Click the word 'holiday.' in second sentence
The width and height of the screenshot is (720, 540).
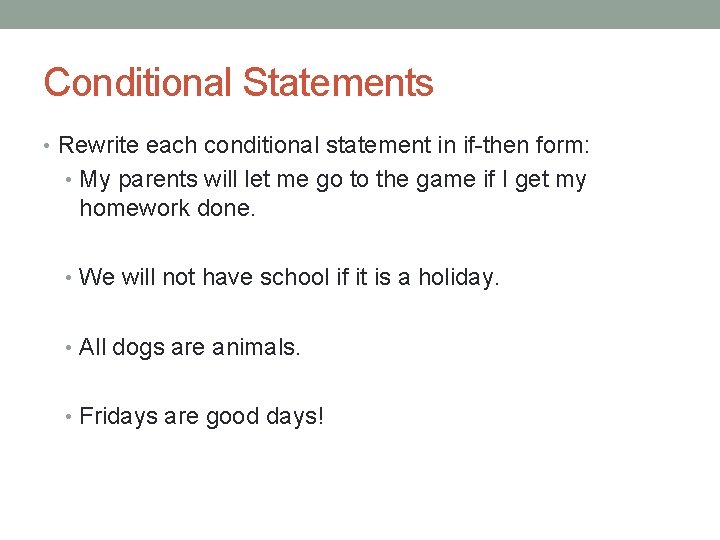tap(459, 277)
